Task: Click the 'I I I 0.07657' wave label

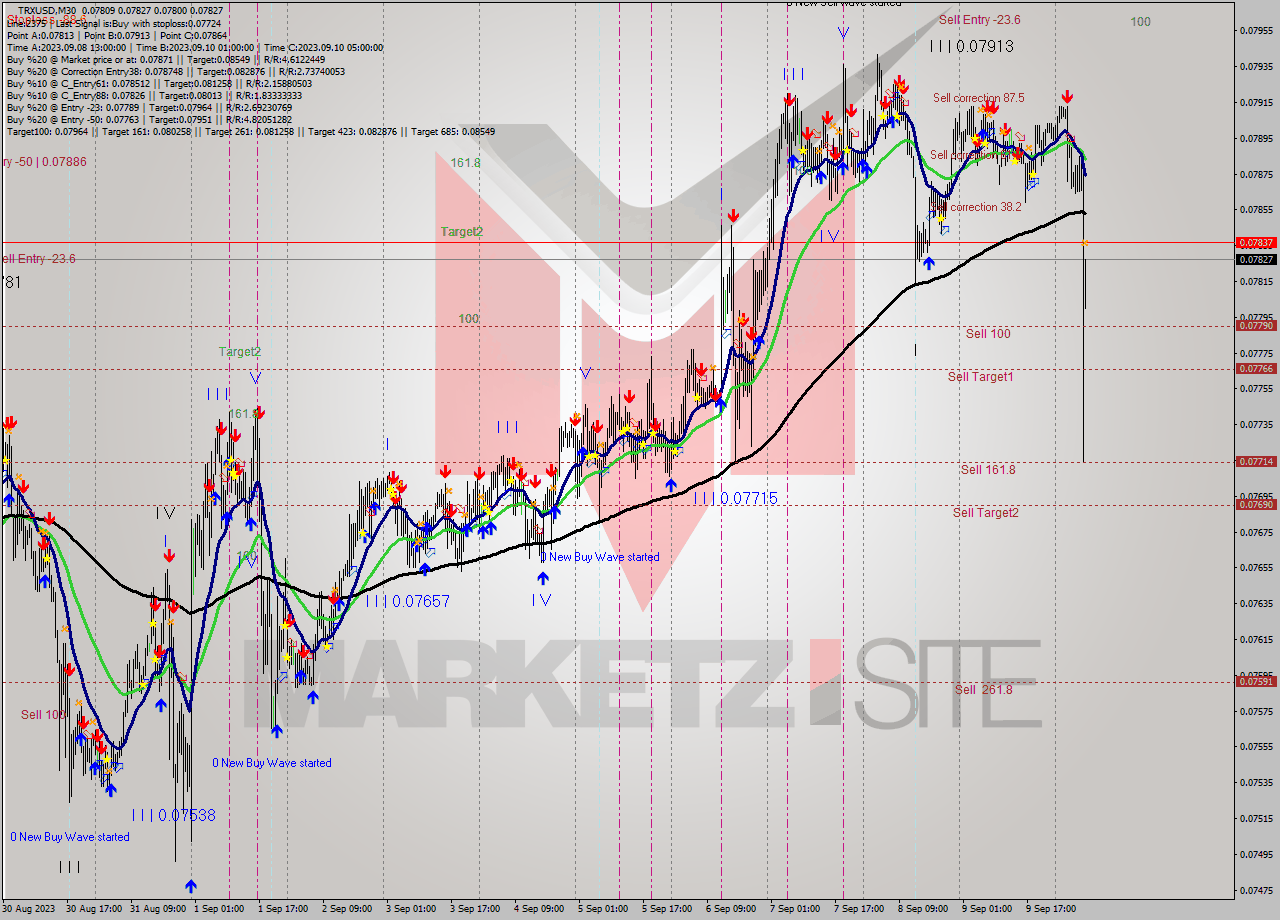Action: [407, 602]
